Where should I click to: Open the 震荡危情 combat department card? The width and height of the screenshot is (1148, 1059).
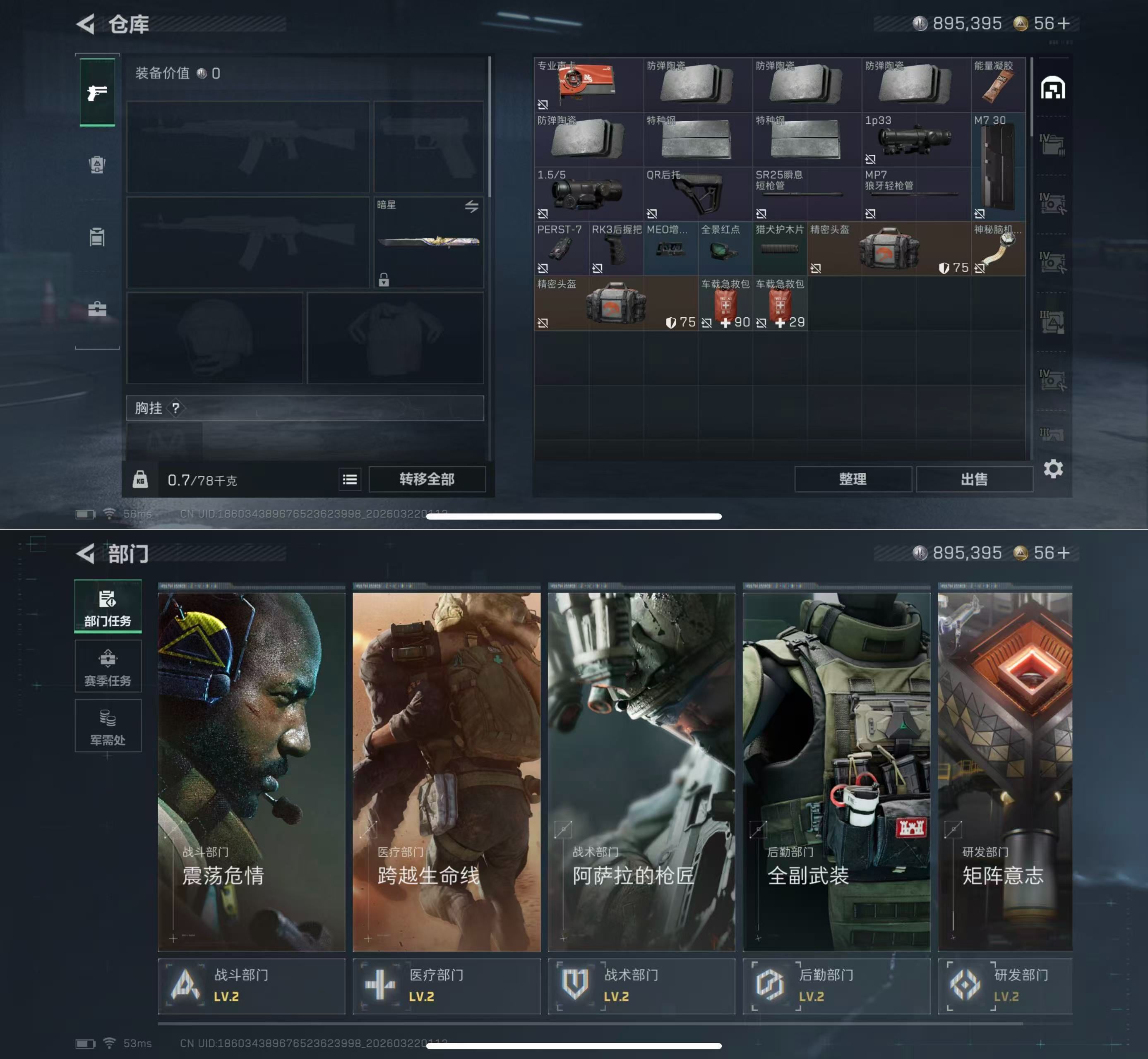click(x=251, y=771)
